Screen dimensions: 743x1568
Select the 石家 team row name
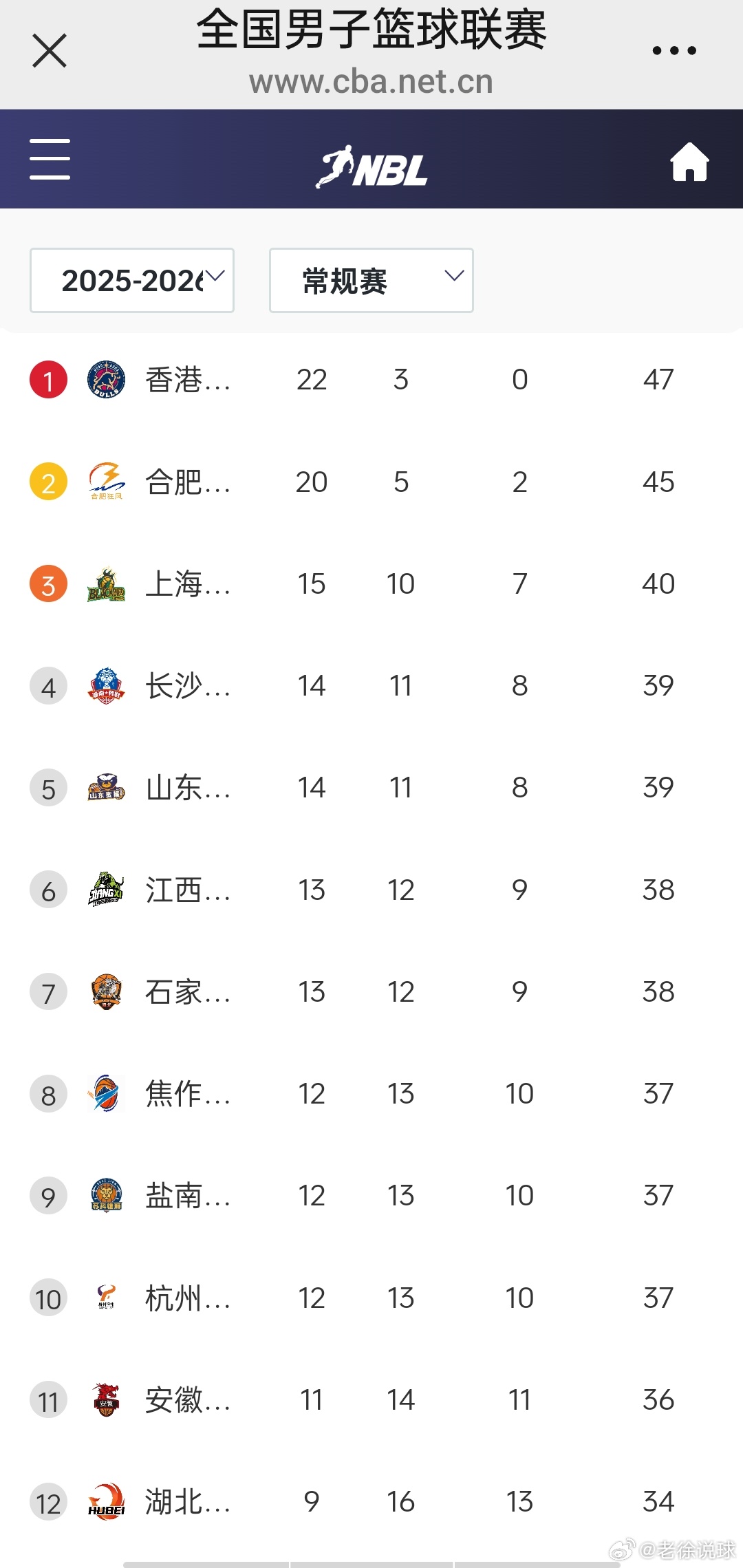click(187, 992)
